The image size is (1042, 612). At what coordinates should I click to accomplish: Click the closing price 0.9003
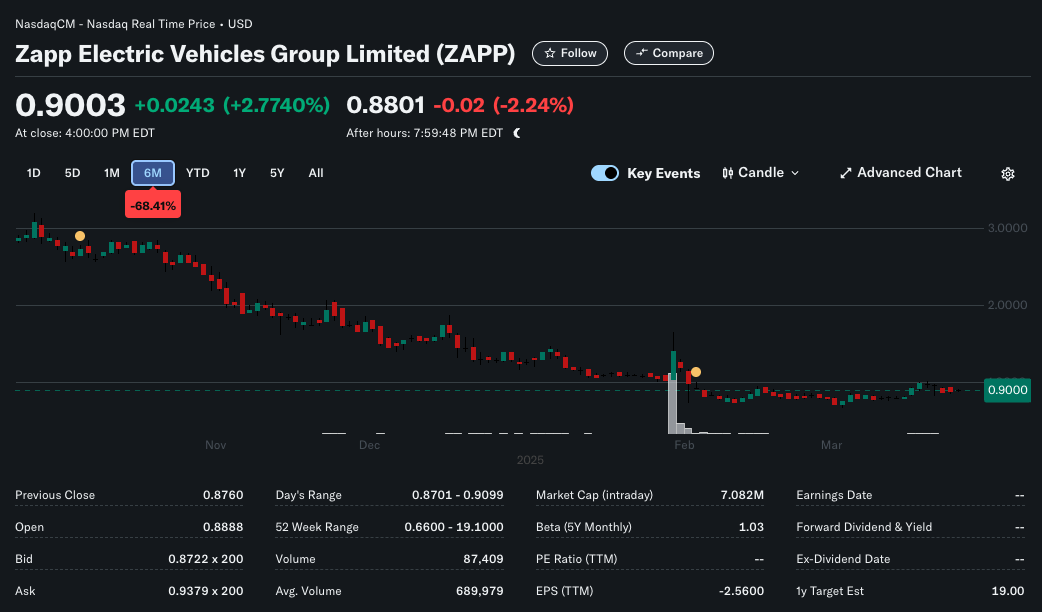coord(70,105)
